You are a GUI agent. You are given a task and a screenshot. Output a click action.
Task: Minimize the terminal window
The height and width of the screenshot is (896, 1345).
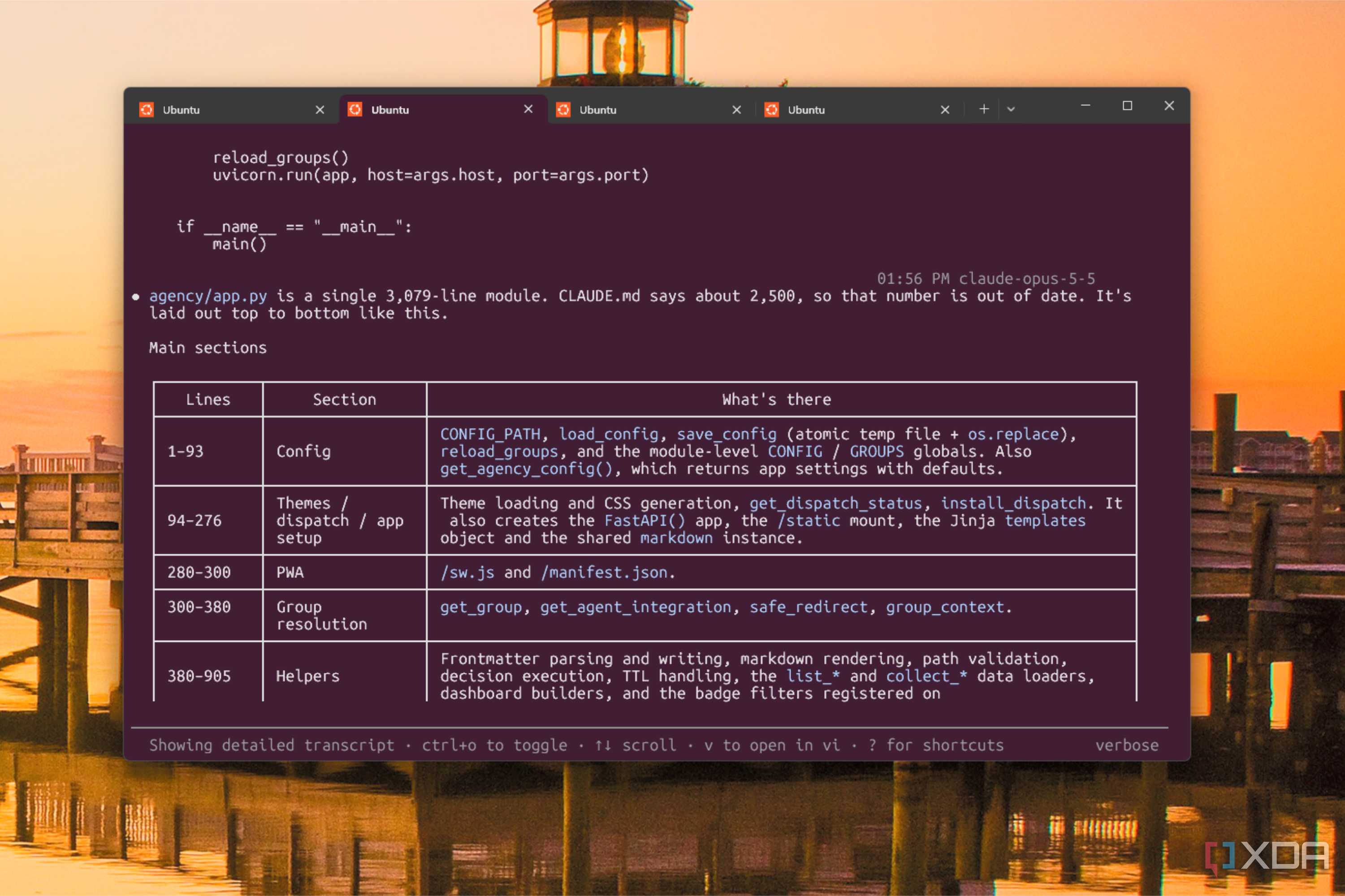(1086, 106)
